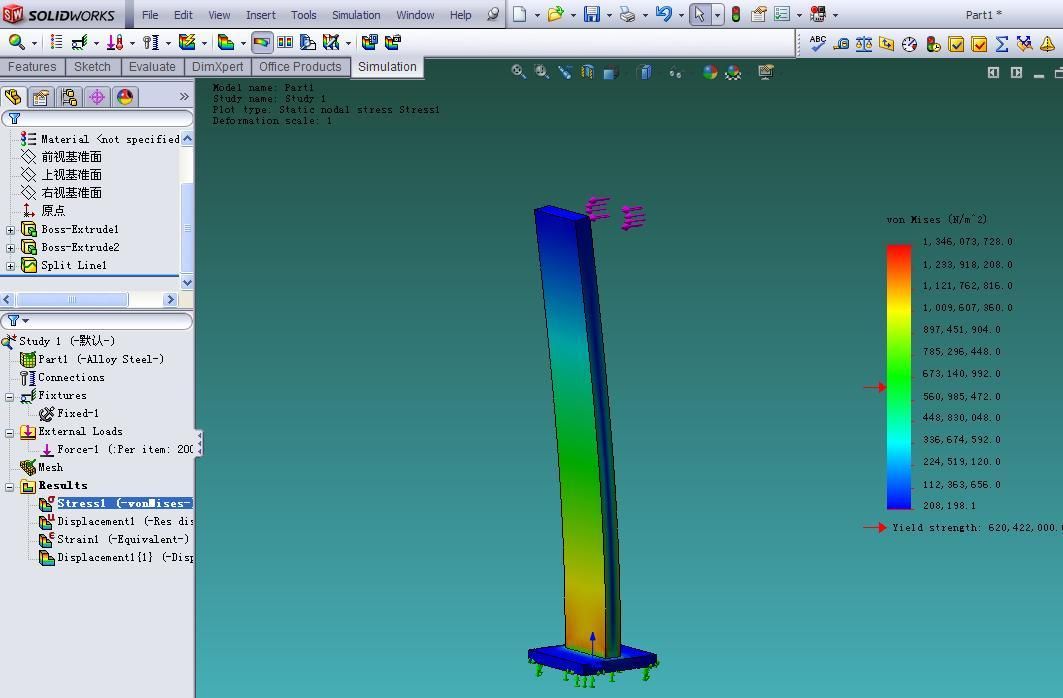This screenshot has width=1063, height=698.
Task: Click the Equations sigma icon
Action: coord(1001,43)
